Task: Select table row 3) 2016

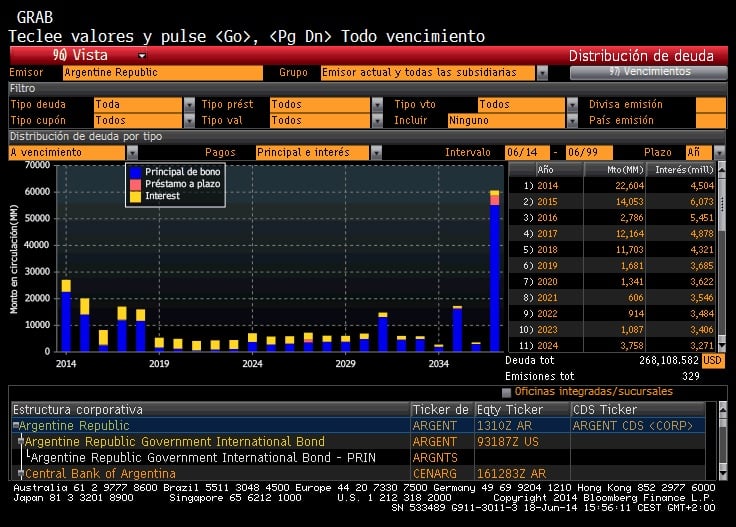Action: pos(612,218)
